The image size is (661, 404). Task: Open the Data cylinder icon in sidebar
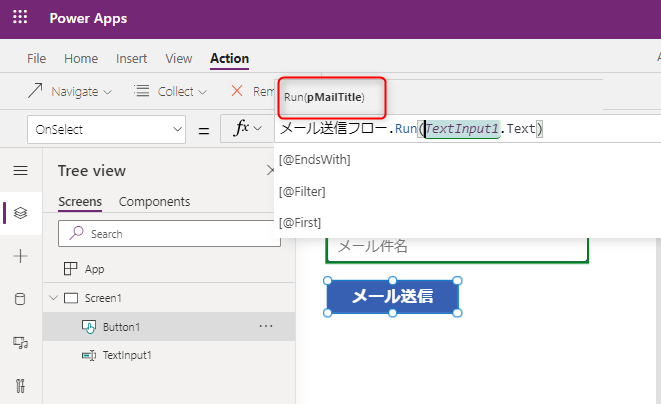coord(20,299)
